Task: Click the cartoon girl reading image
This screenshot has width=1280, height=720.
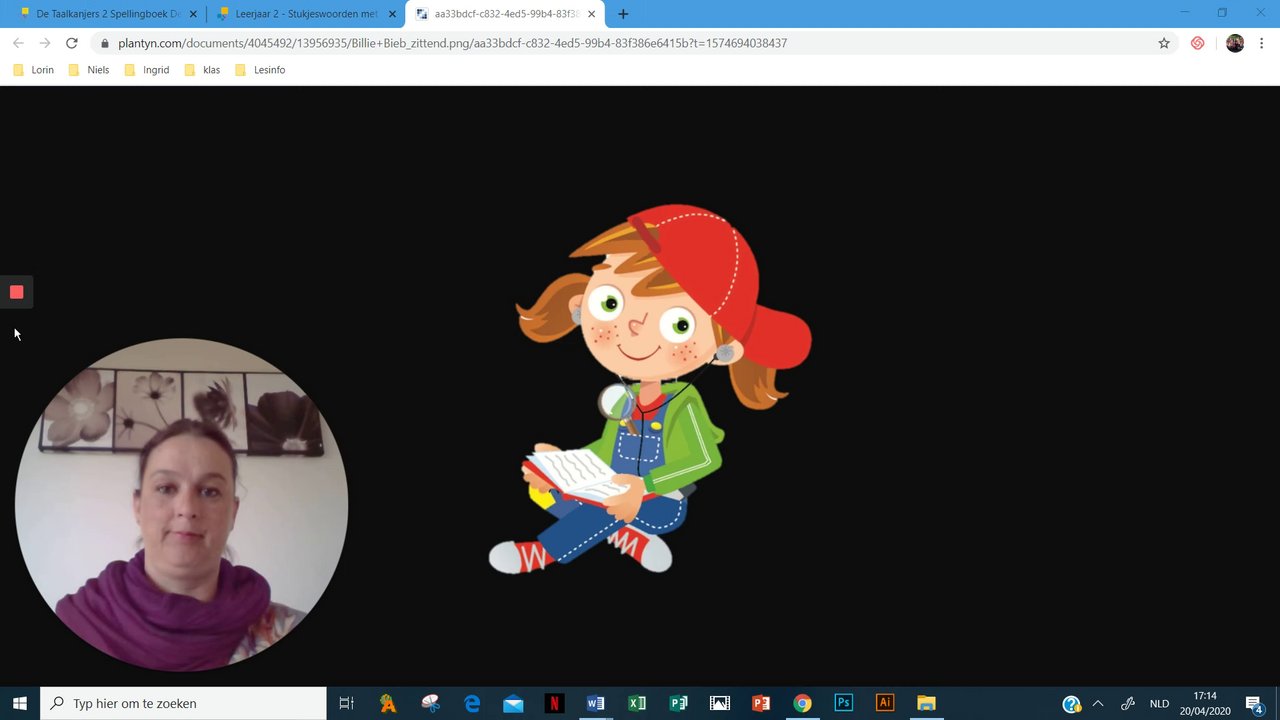Action: pyautogui.click(x=650, y=390)
